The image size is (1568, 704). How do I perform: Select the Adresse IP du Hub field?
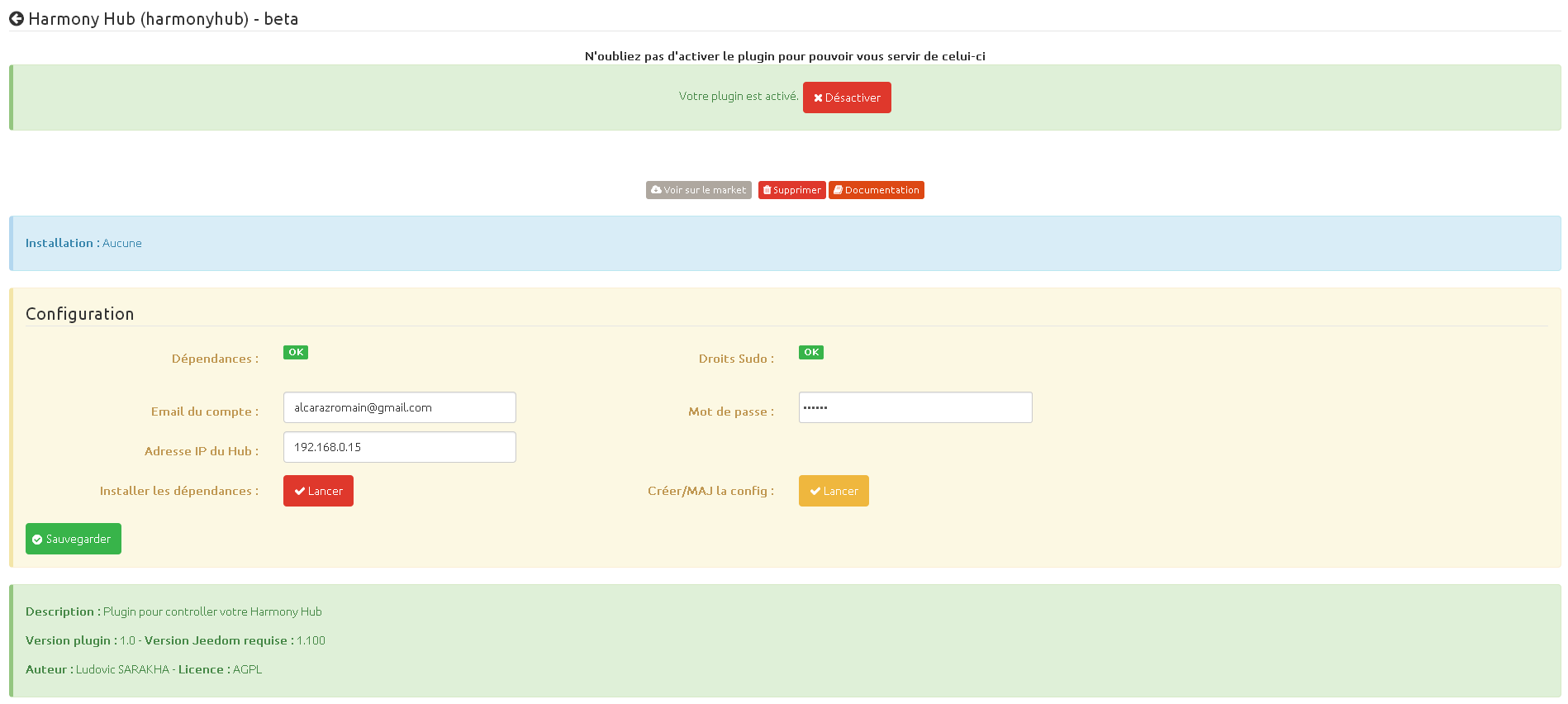(x=400, y=447)
